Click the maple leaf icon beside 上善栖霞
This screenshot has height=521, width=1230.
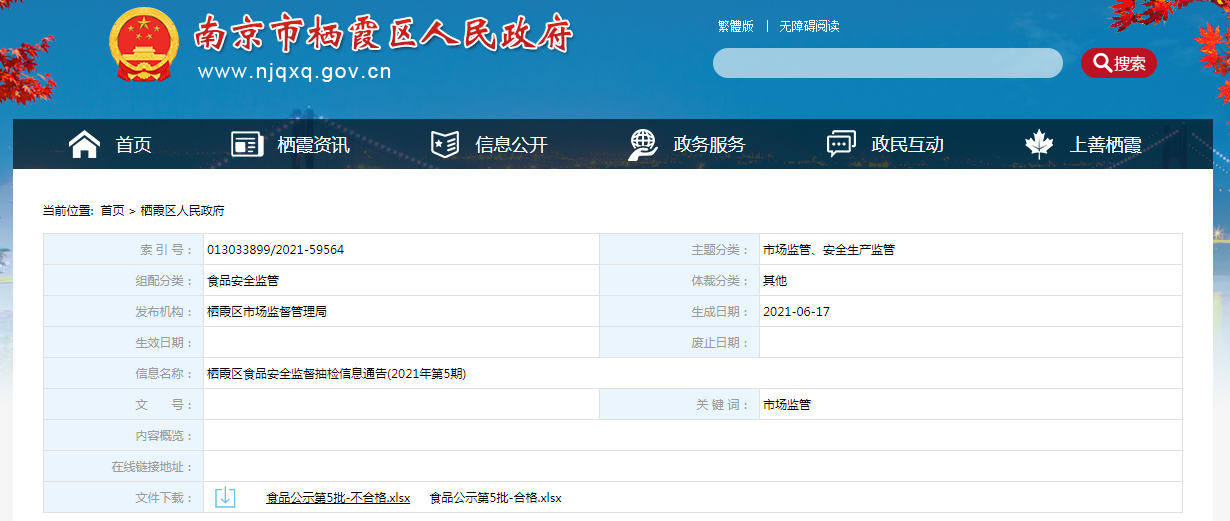1040,144
